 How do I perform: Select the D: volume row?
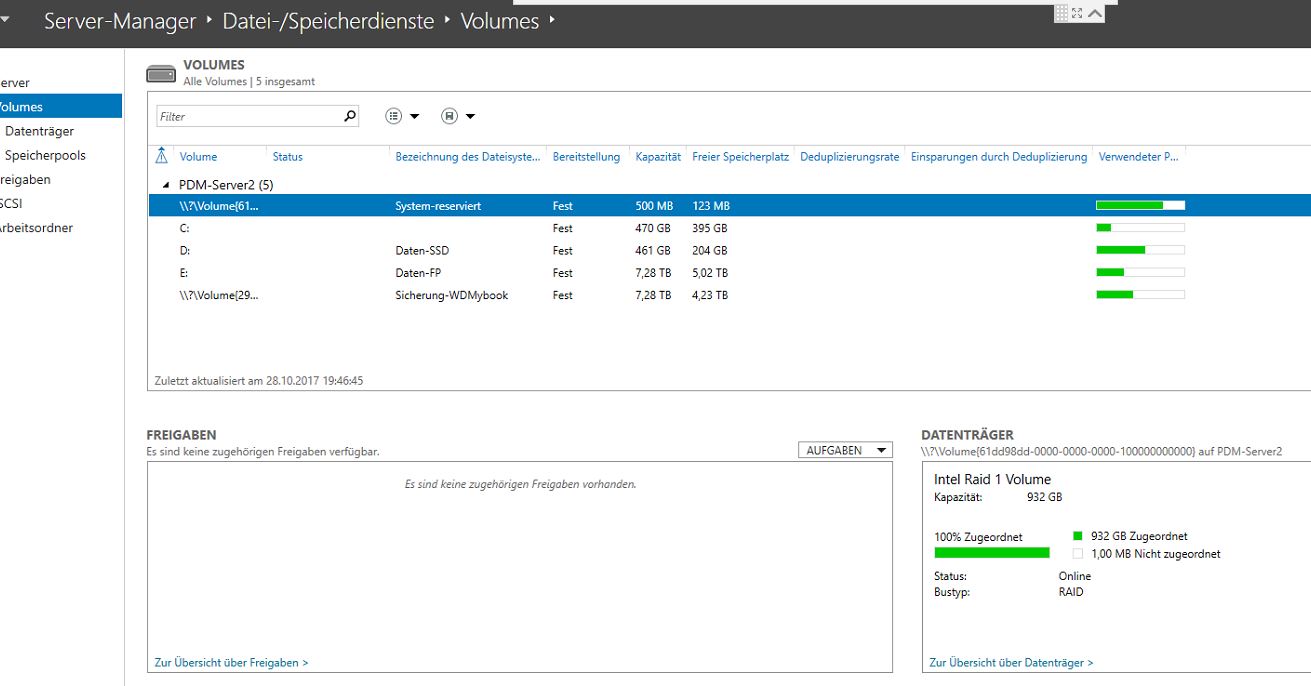[729, 250]
